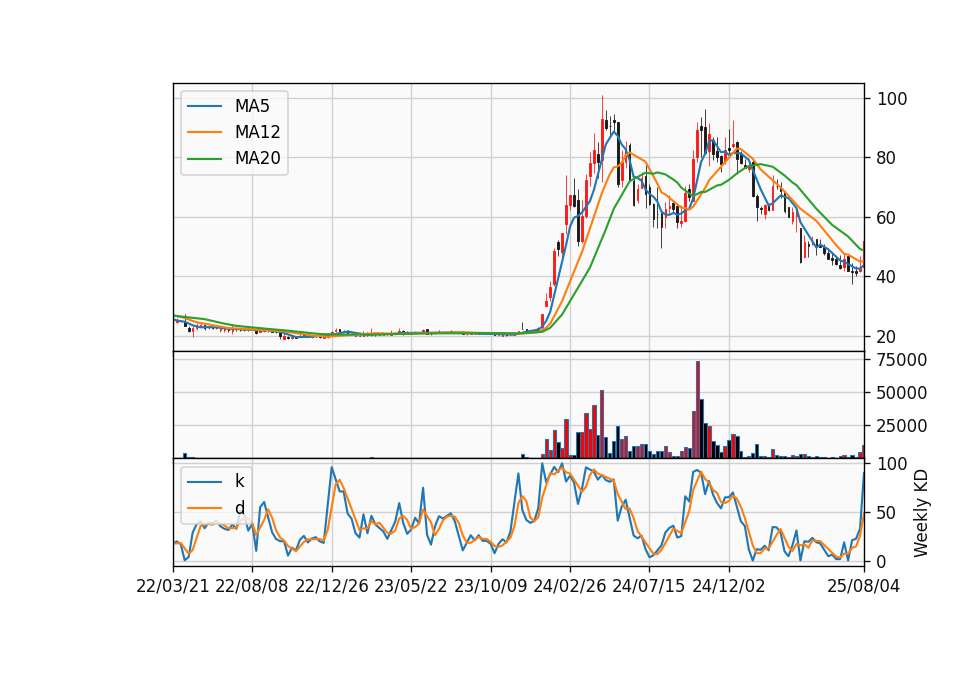Image resolution: width=960 pixels, height=690 pixels.
Task: Click the Weekly KD axis label
Action: [920, 513]
